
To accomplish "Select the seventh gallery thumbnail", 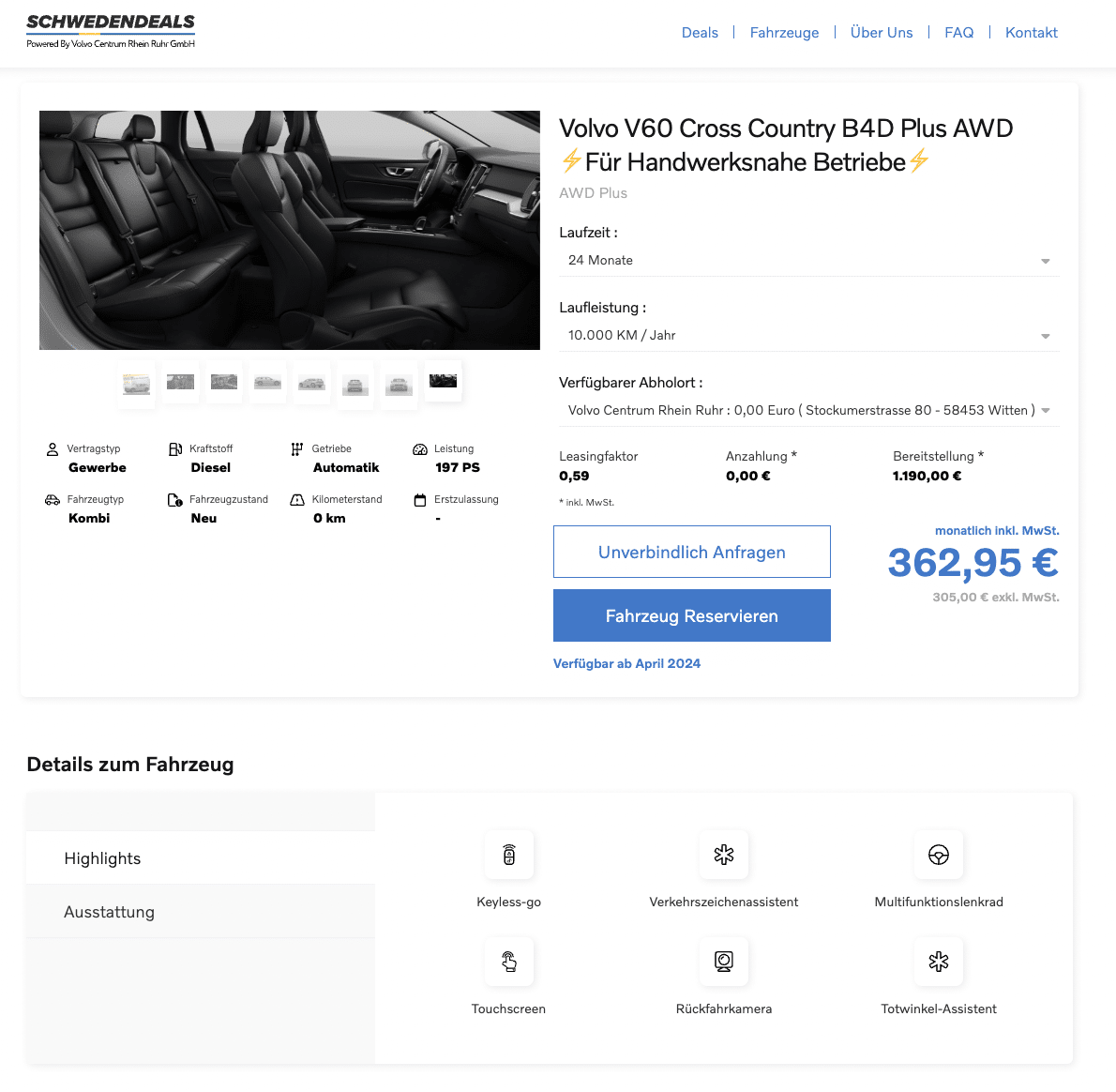I will (x=400, y=386).
